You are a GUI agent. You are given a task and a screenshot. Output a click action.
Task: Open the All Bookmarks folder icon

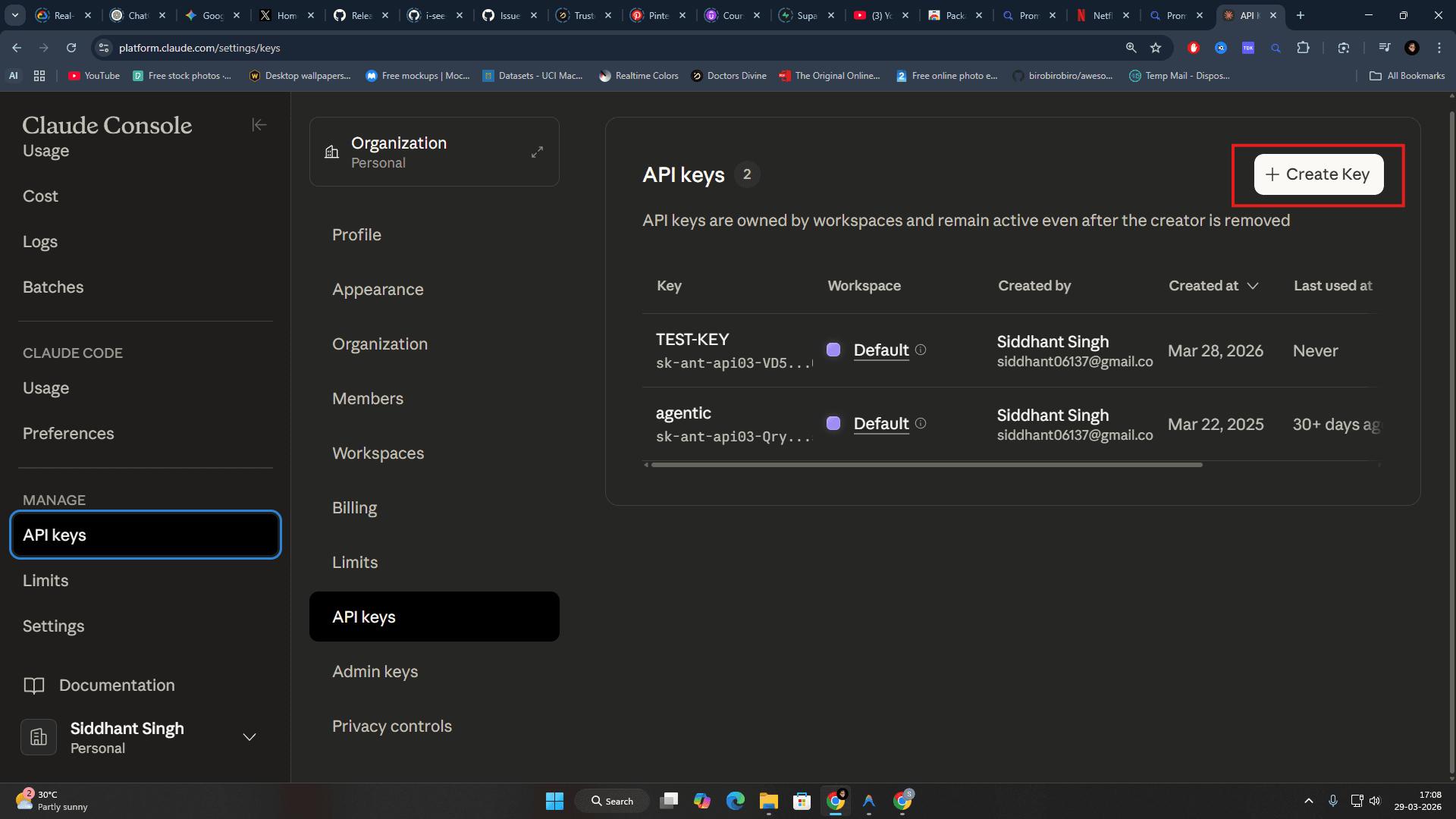1376,75
